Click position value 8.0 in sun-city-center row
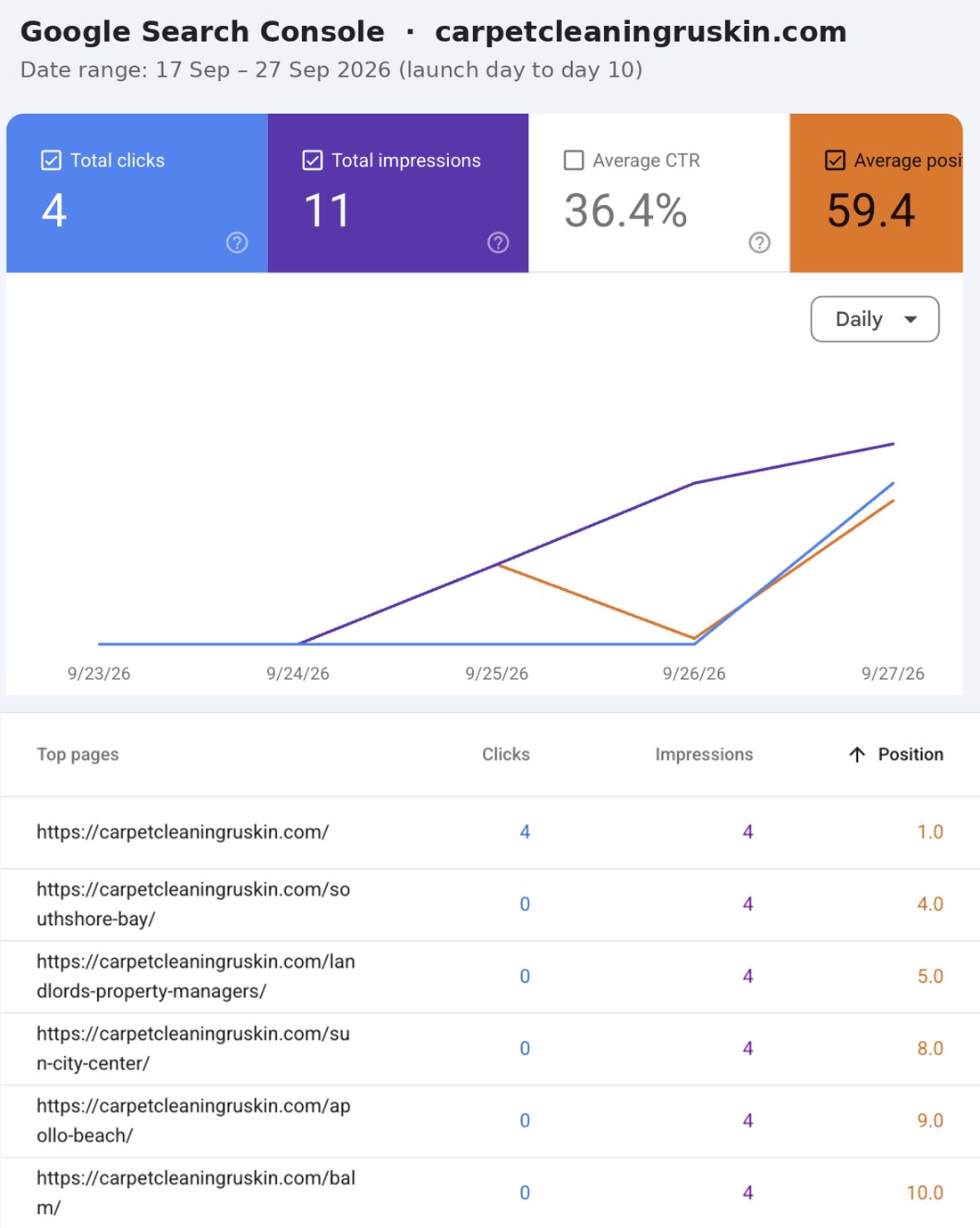Screen dimensions: 980x1228 pyautogui.click(x=930, y=1049)
